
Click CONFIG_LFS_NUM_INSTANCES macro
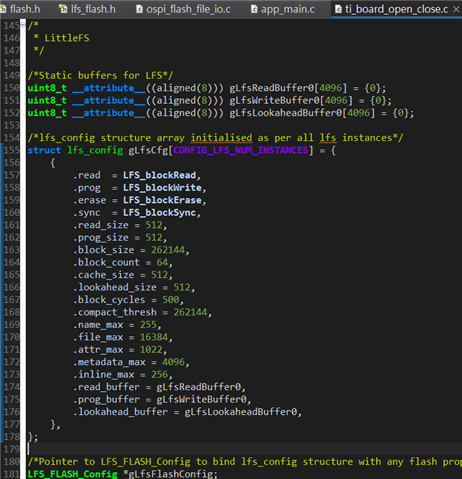240,150
